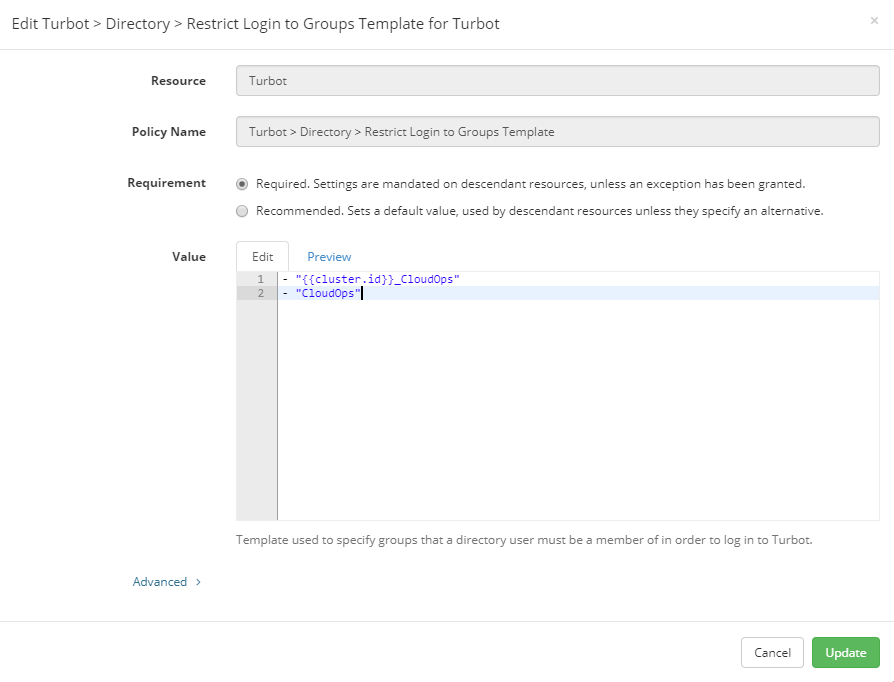The width and height of the screenshot is (894, 682).
Task: Switch to the Edit tab
Action: click(x=262, y=257)
